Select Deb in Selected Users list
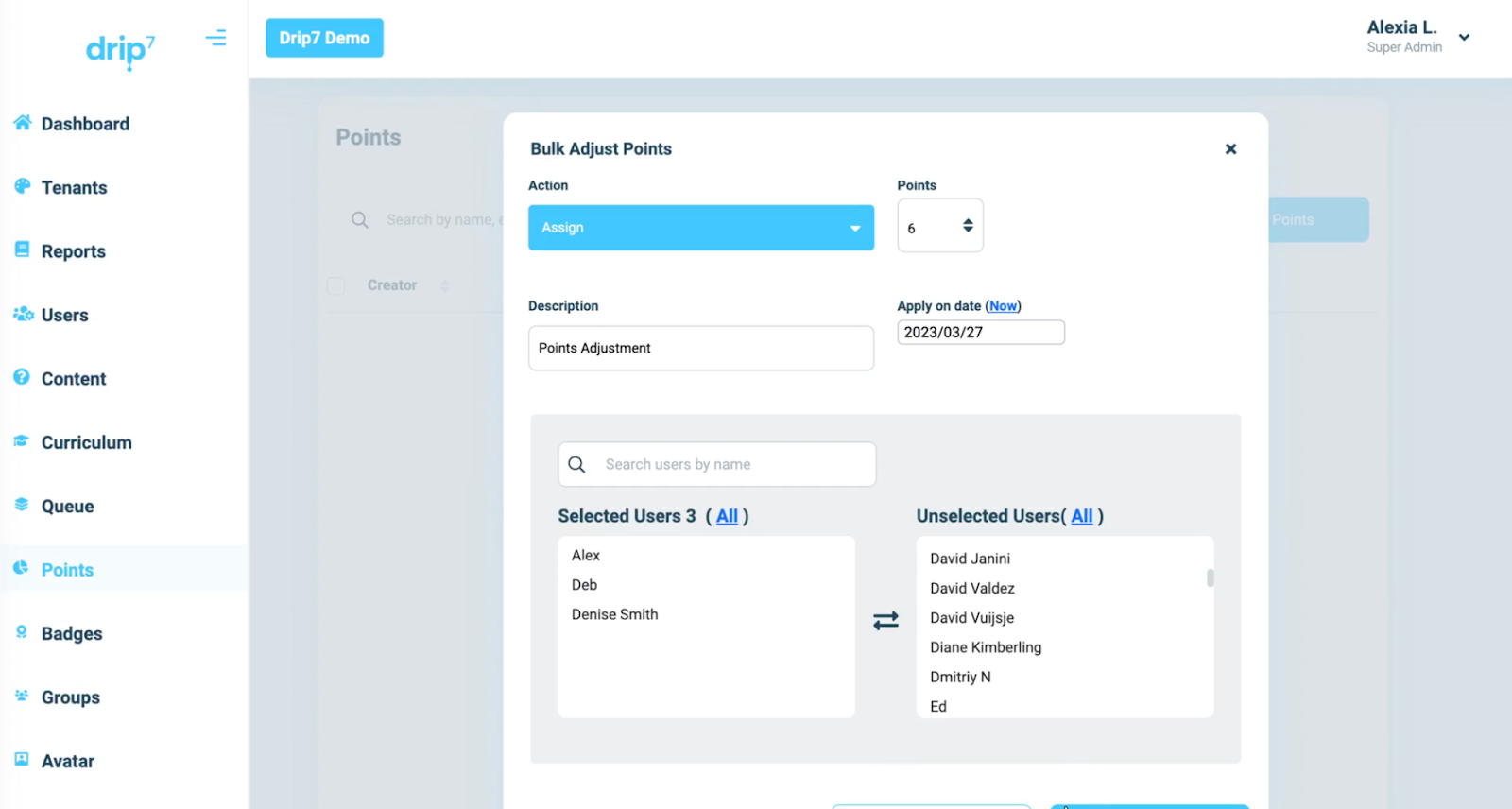The width and height of the screenshot is (1512, 809). (584, 585)
